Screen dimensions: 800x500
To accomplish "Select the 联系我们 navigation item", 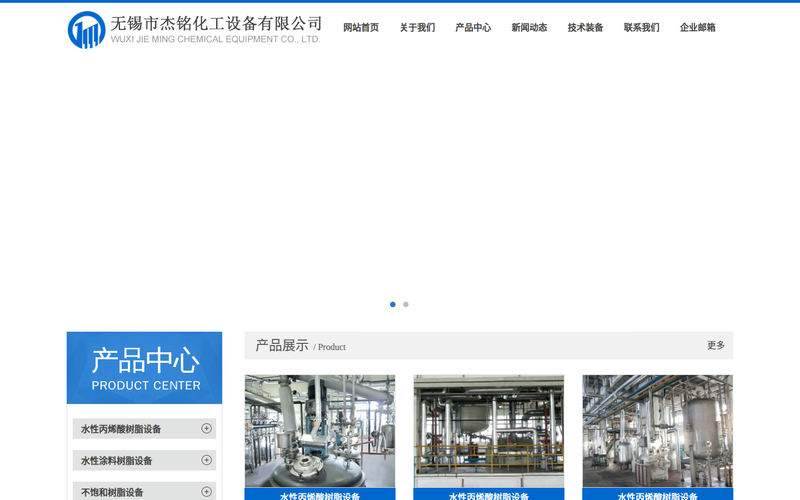I will point(641,28).
